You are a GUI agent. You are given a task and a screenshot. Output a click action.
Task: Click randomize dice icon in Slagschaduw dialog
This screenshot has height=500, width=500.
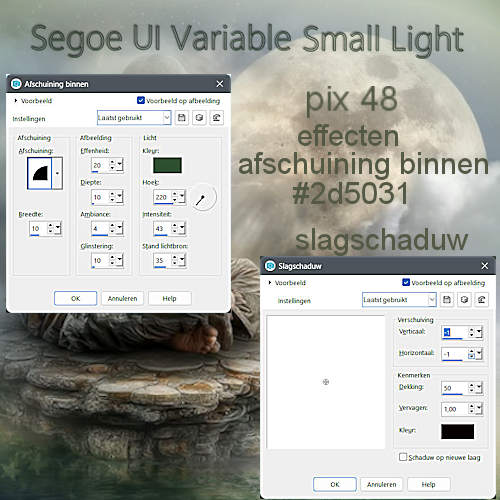(x=464, y=300)
